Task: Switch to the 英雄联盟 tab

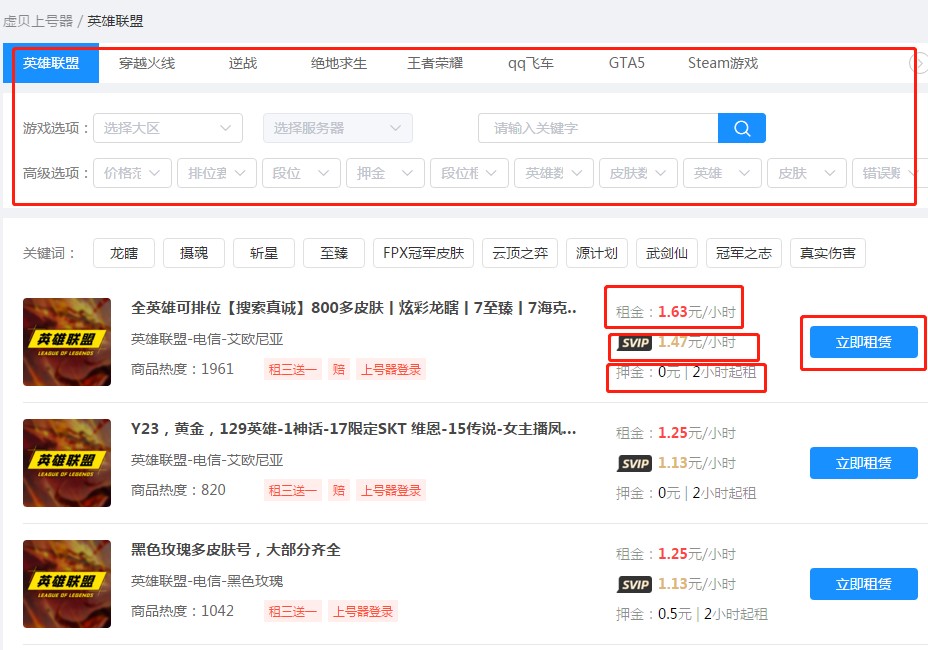Action: tap(51, 63)
